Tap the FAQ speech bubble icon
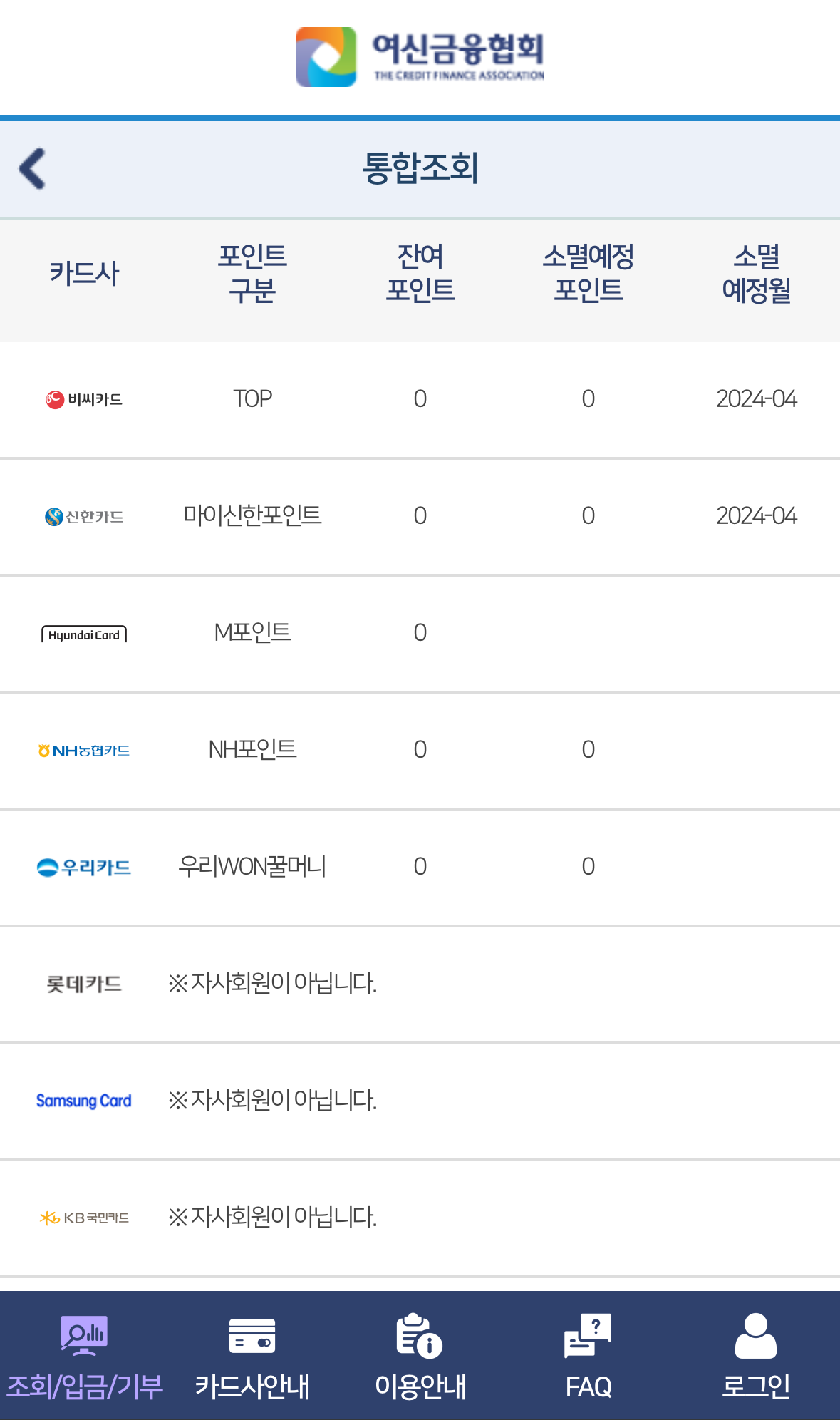Viewport: 840px width, 1420px height. (x=588, y=1335)
